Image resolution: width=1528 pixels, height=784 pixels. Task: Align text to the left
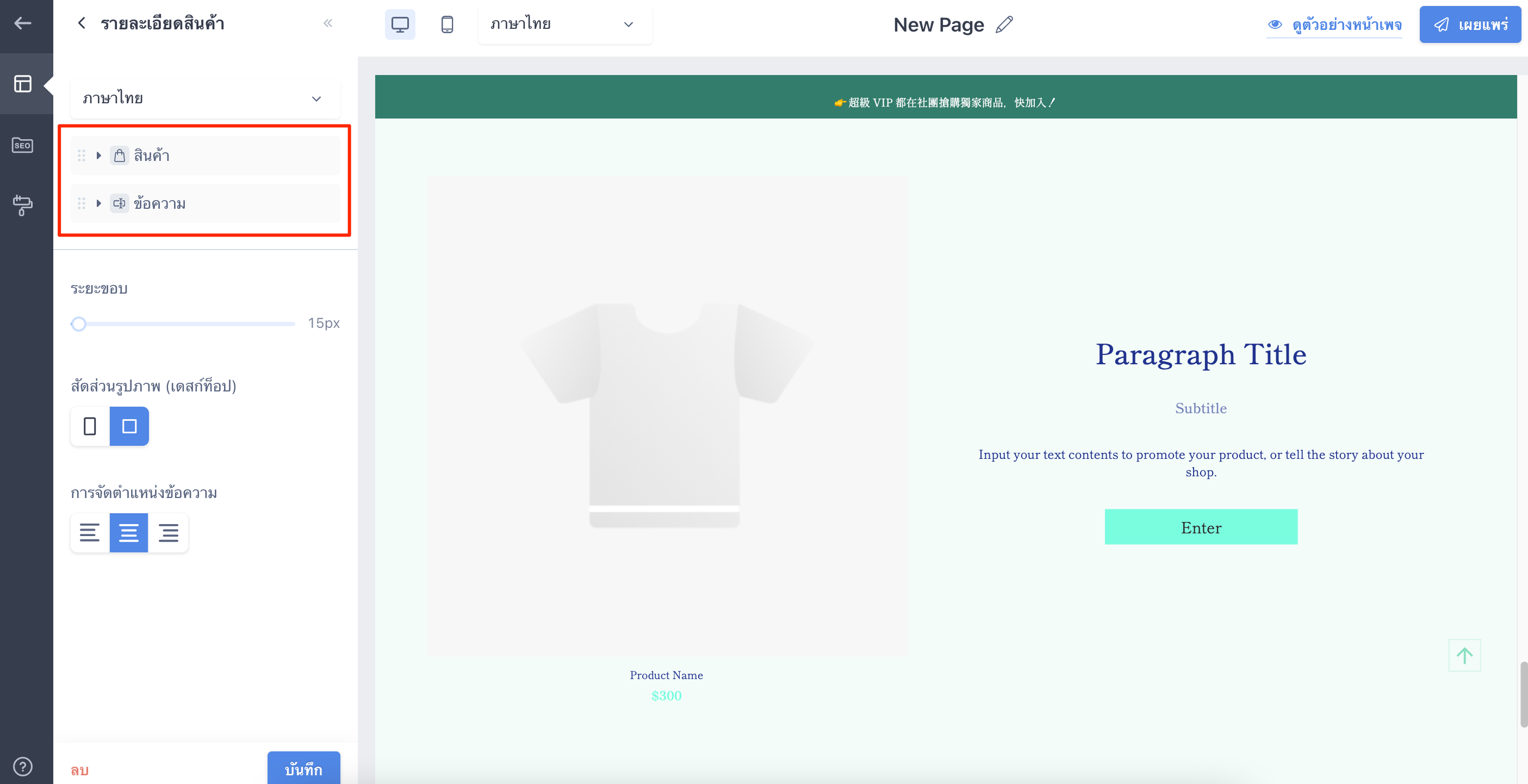[x=90, y=533]
